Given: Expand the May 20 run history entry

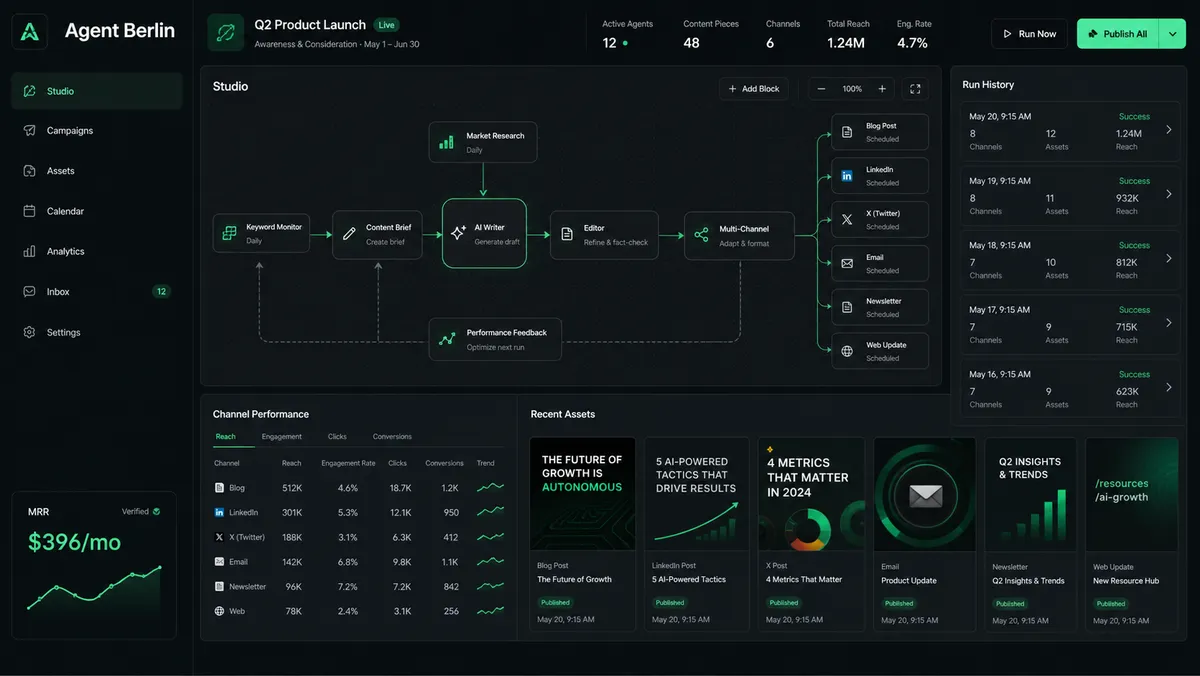Looking at the screenshot, I should 1169,130.
